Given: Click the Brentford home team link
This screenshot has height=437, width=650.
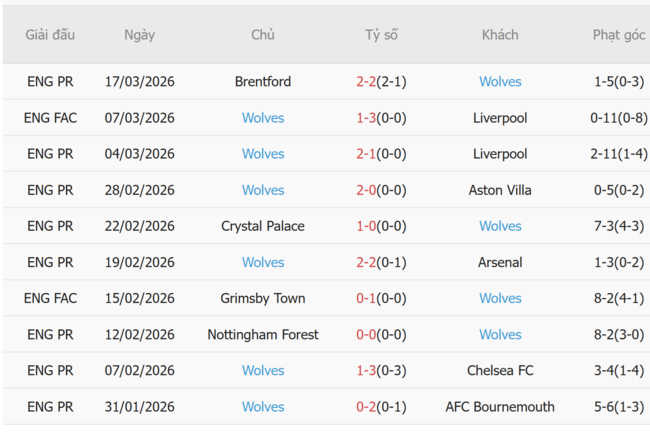Looking at the screenshot, I should [263, 82].
